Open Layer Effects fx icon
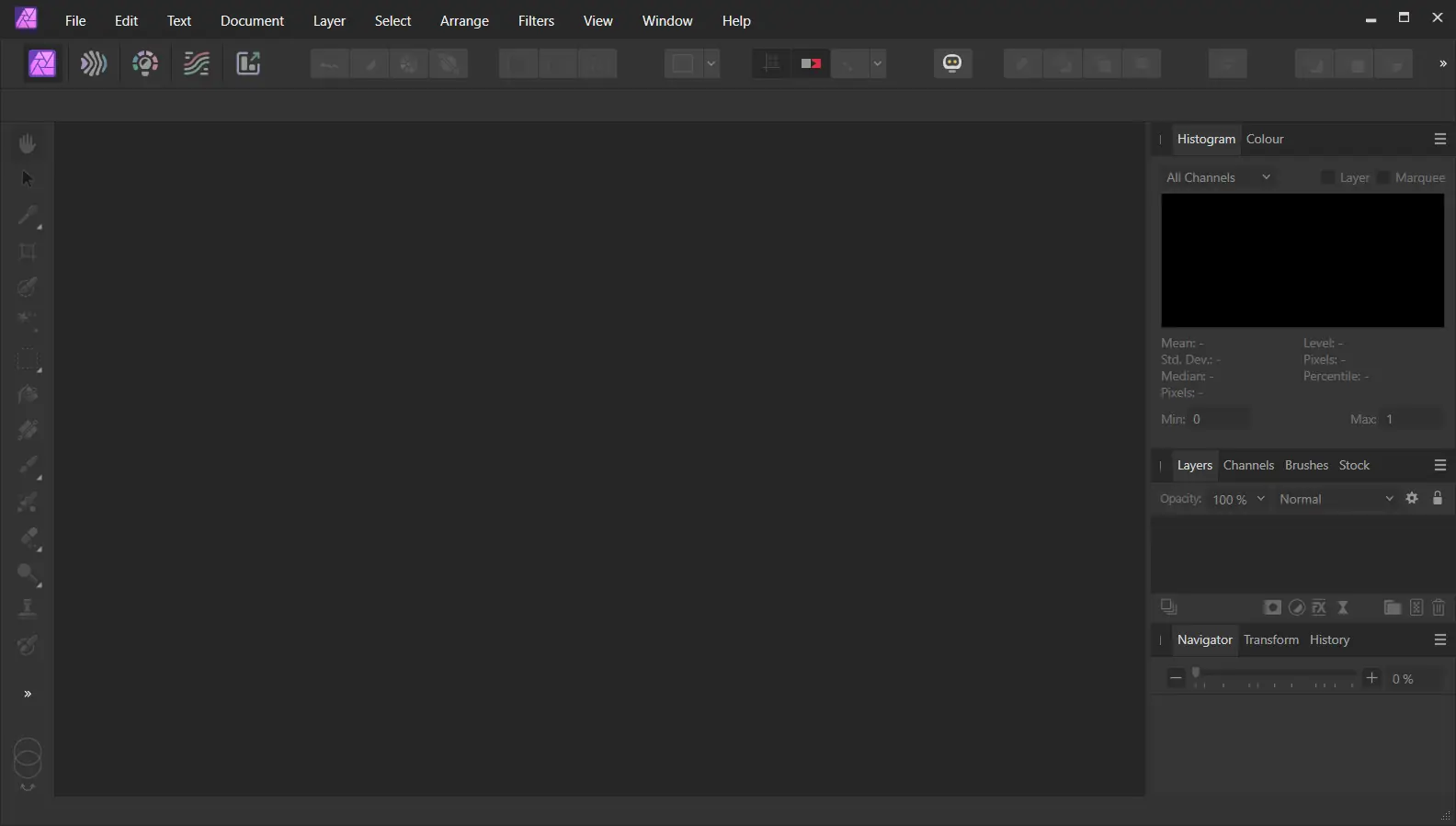The height and width of the screenshot is (826, 1456). click(x=1319, y=607)
